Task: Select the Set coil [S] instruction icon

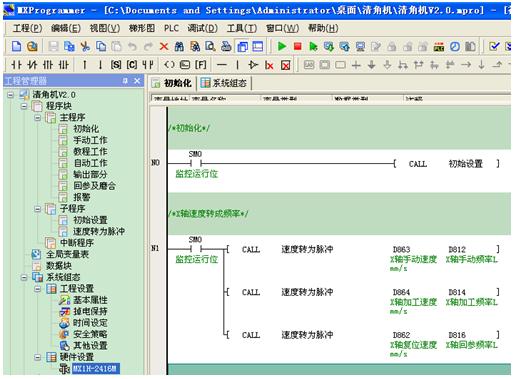Action: click(x=116, y=65)
